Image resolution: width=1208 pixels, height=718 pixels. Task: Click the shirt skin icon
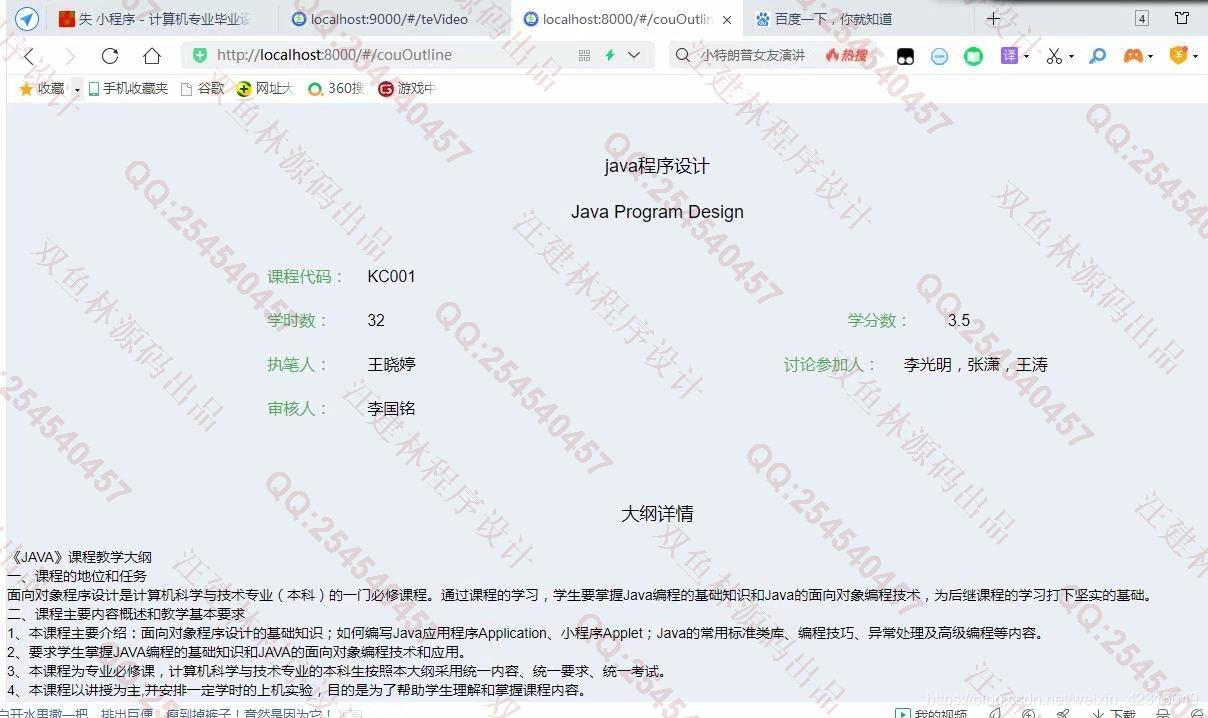1182,18
